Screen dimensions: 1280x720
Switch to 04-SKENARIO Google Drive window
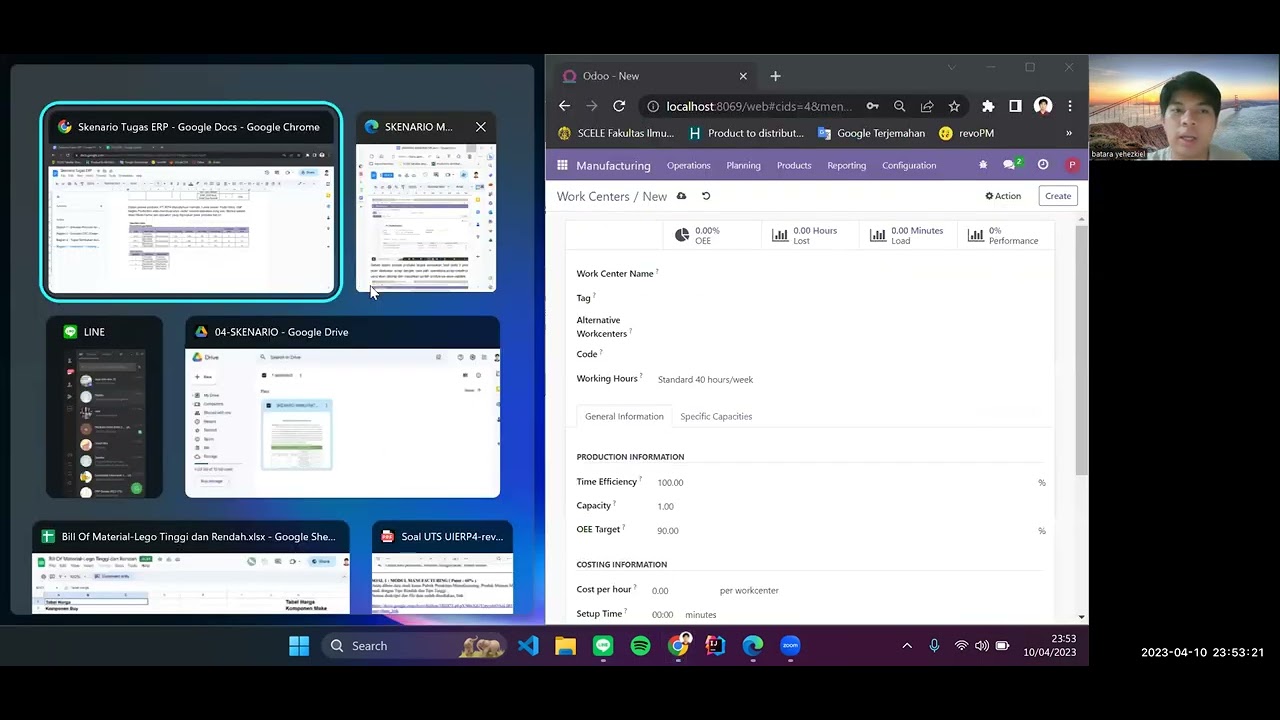coord(342,407)
